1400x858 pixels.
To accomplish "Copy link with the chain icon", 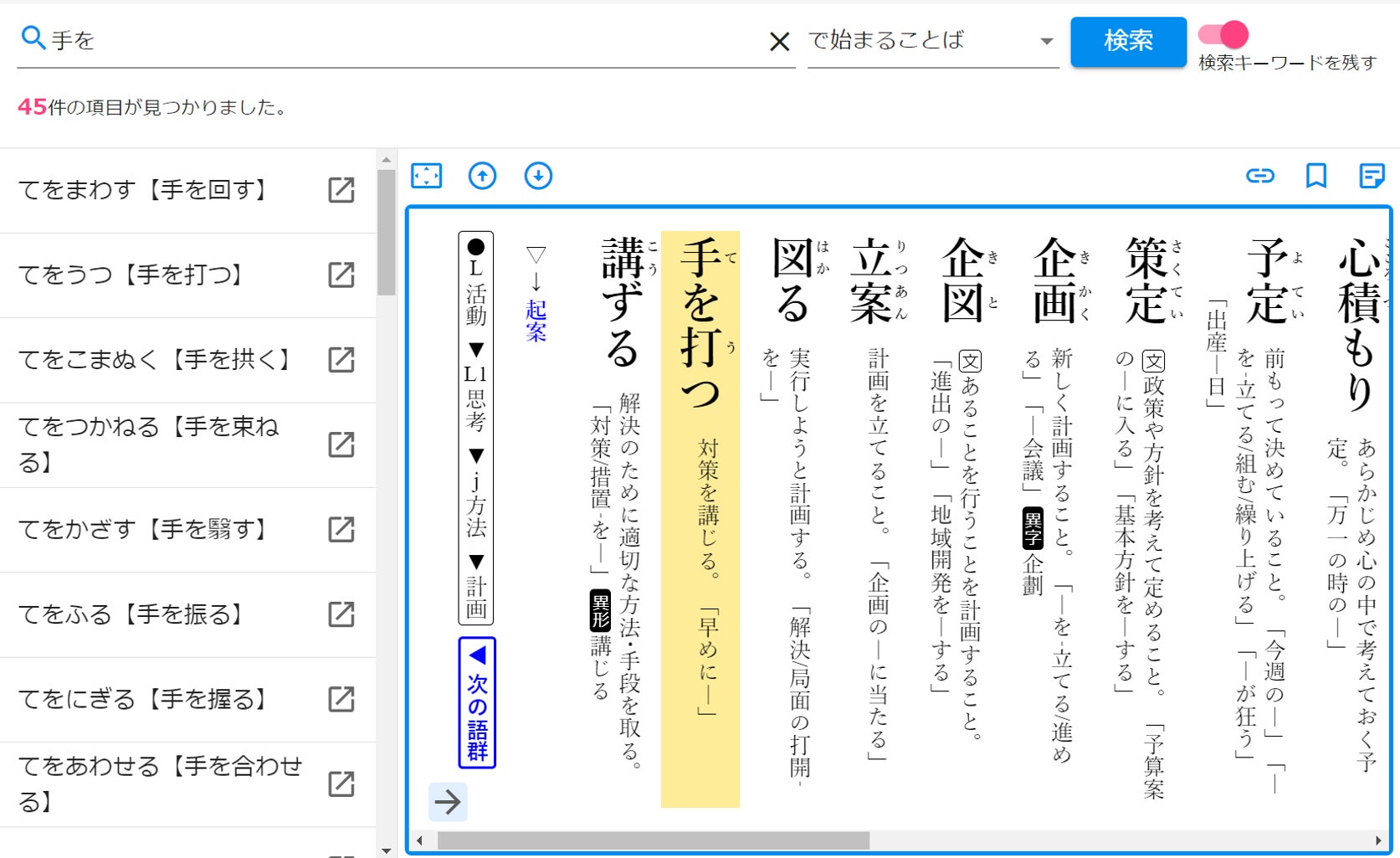I will pyautogui.click(x=1259, y=176).
